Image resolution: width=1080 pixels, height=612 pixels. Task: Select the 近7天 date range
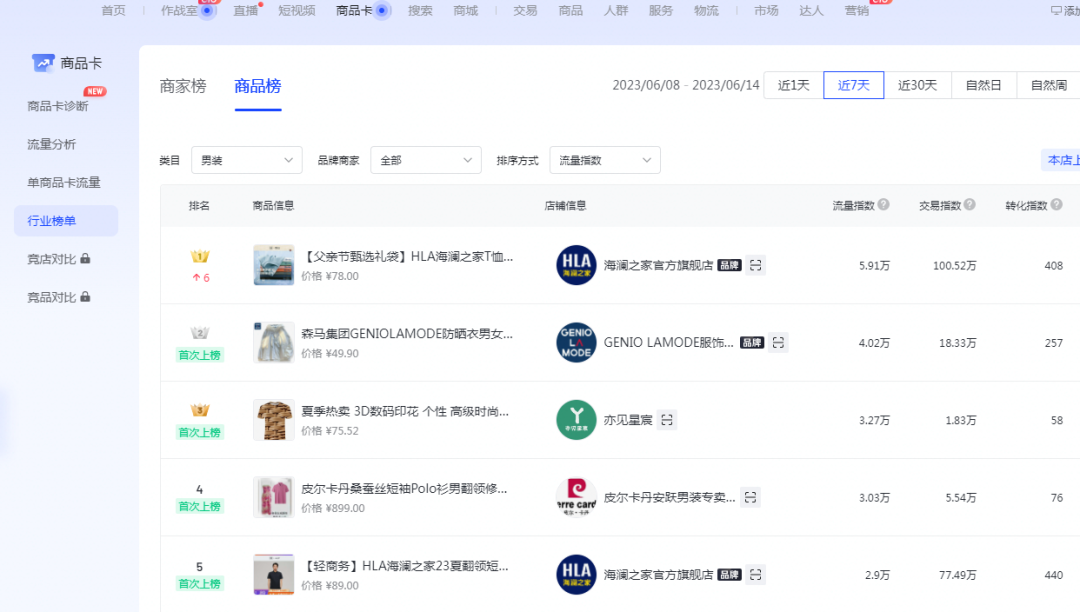click(854, 85)
